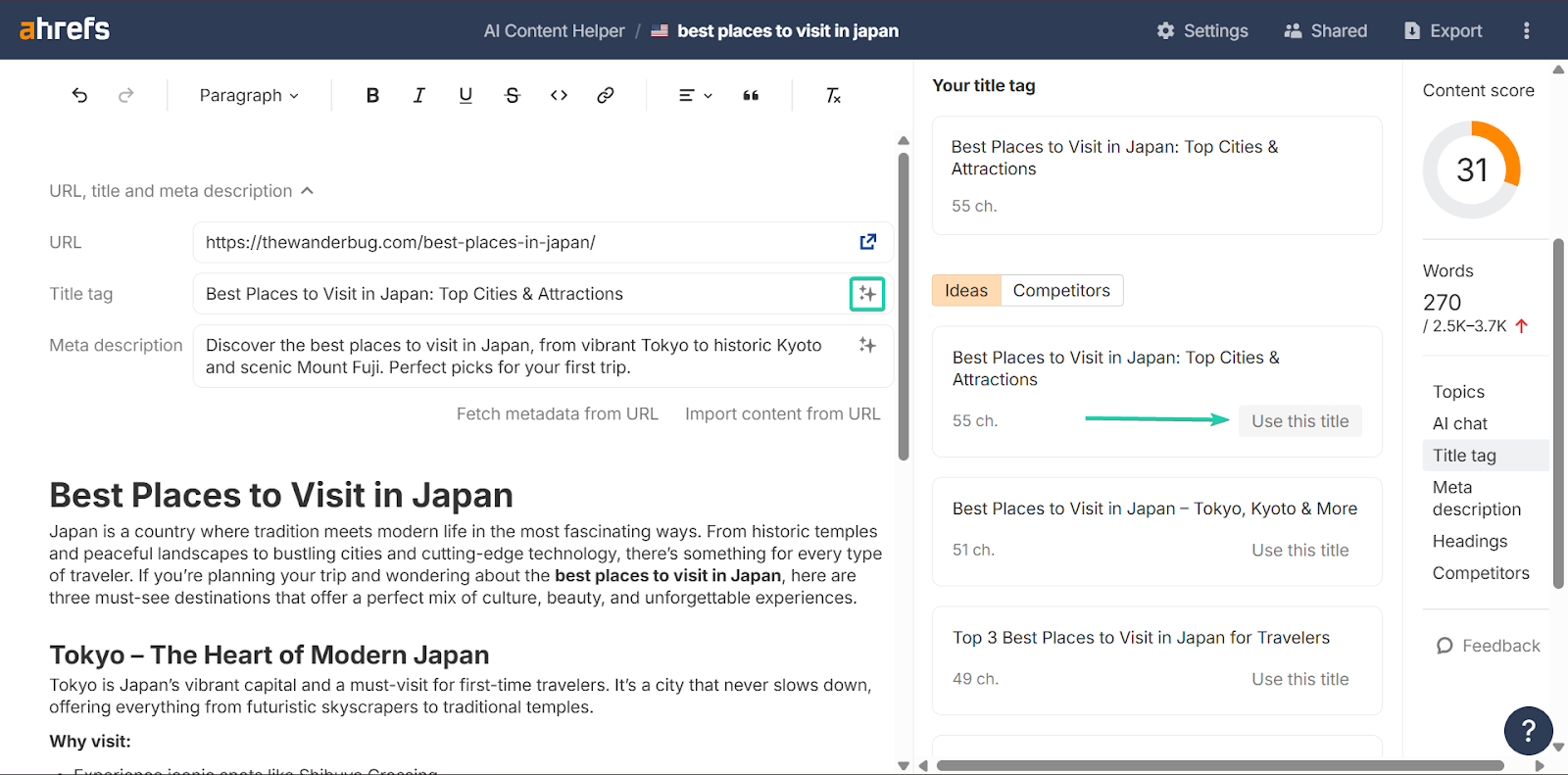Collapse URL, title and meta description section
This screenshot has width=1568, height=775.
[x=181, y=191]
